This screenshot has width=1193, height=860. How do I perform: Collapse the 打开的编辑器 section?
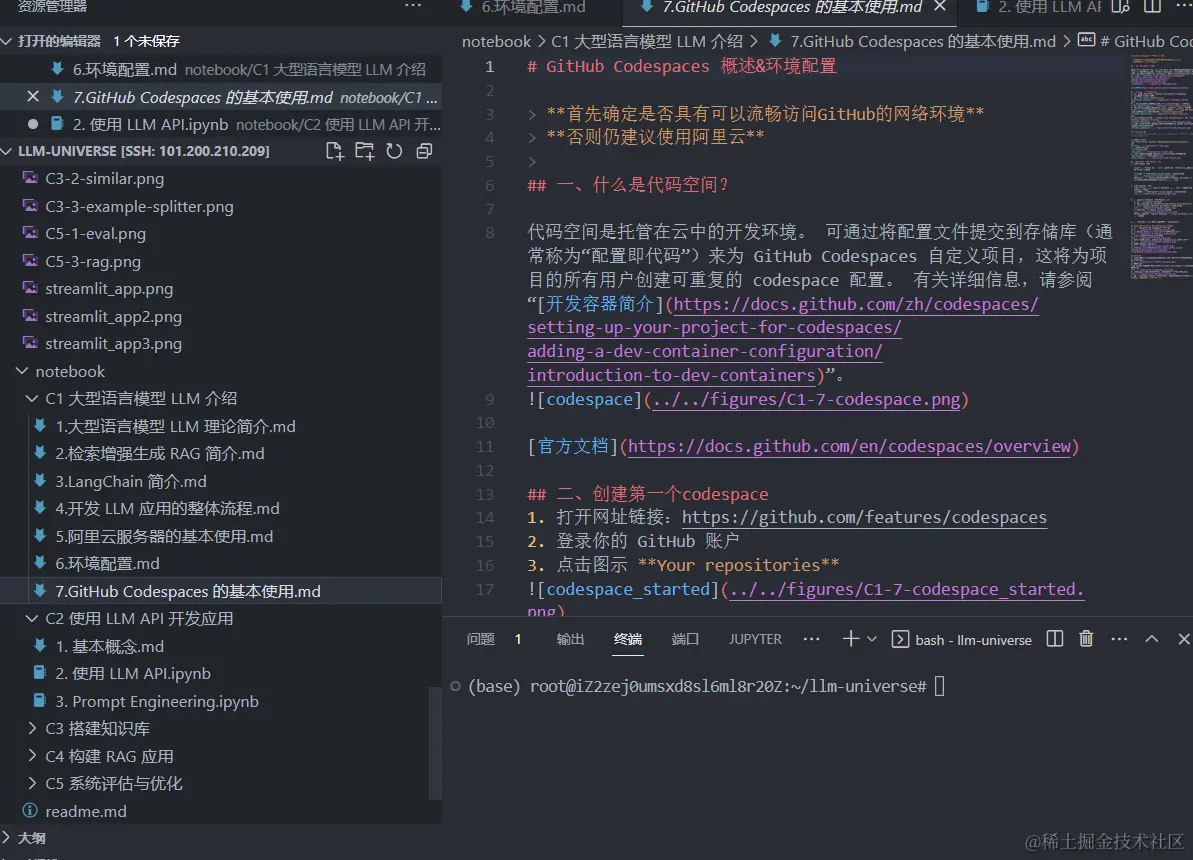click(8, 40)
